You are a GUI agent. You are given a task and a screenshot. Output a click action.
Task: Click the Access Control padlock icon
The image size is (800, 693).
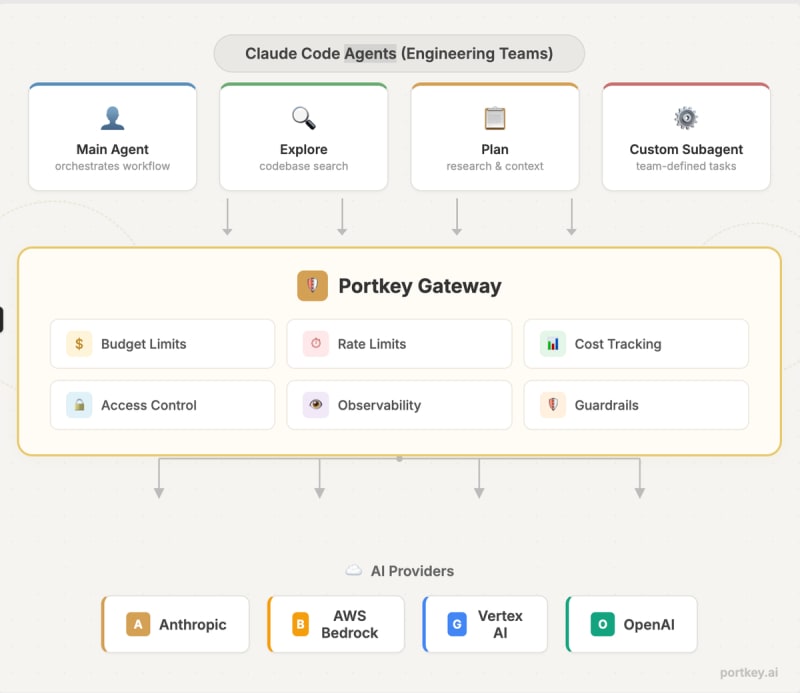coord(79,405)
